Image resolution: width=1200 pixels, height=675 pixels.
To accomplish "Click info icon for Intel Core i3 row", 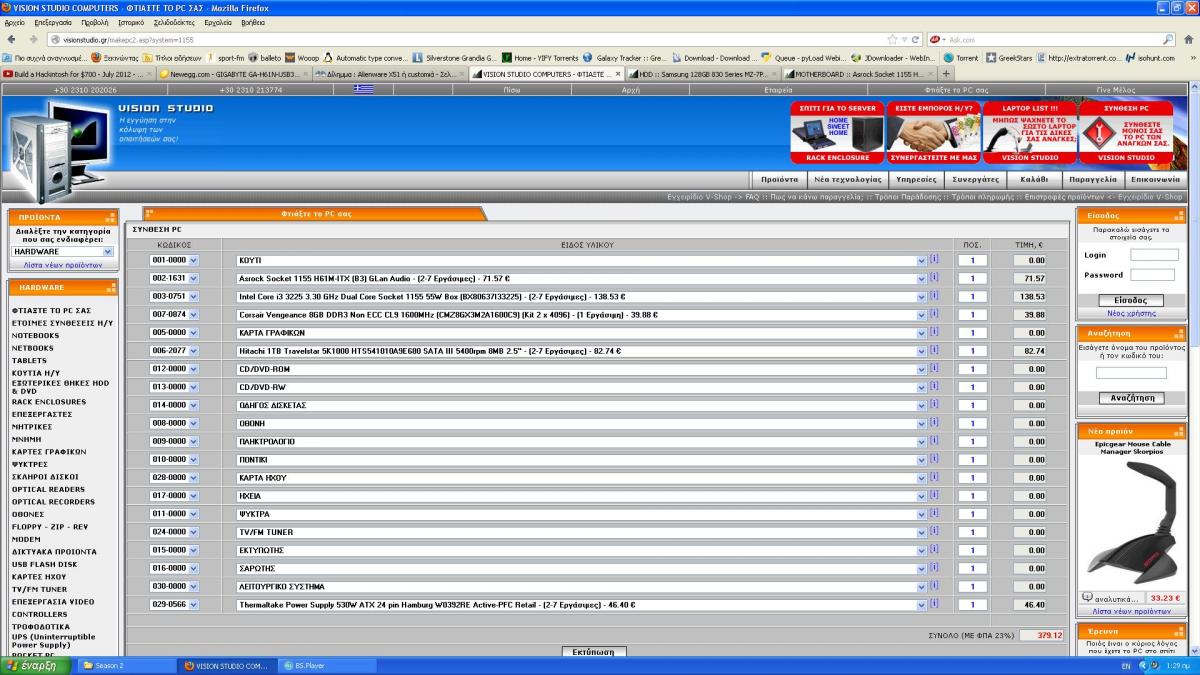I will tap(934, 296).
